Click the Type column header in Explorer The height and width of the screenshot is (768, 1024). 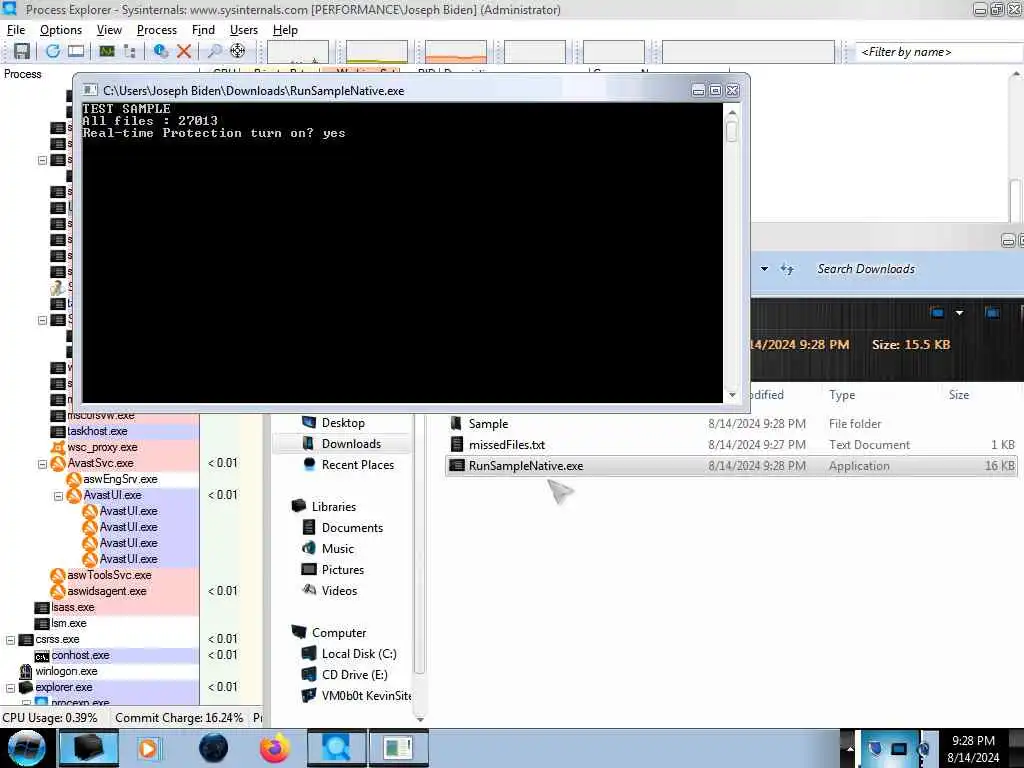pyautogui.click(x=842, y=394)
